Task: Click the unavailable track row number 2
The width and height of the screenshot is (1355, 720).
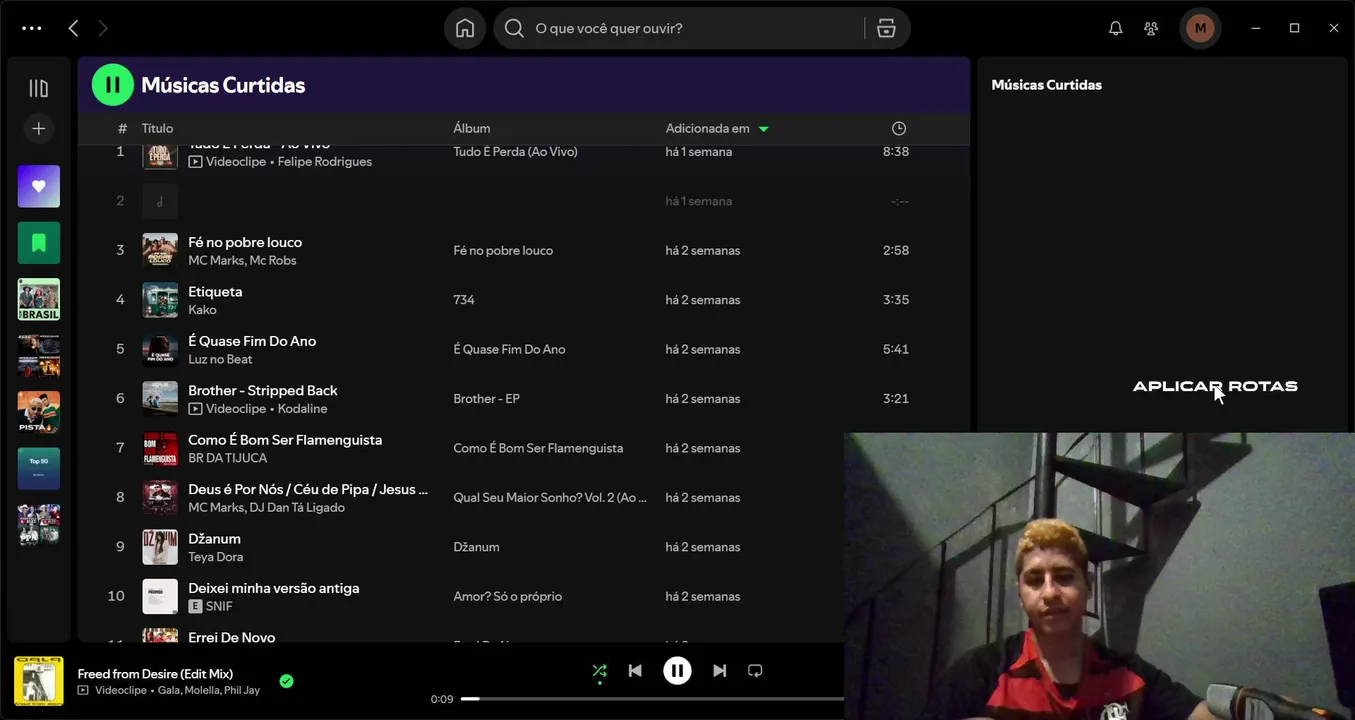Action: click(524, 201)
